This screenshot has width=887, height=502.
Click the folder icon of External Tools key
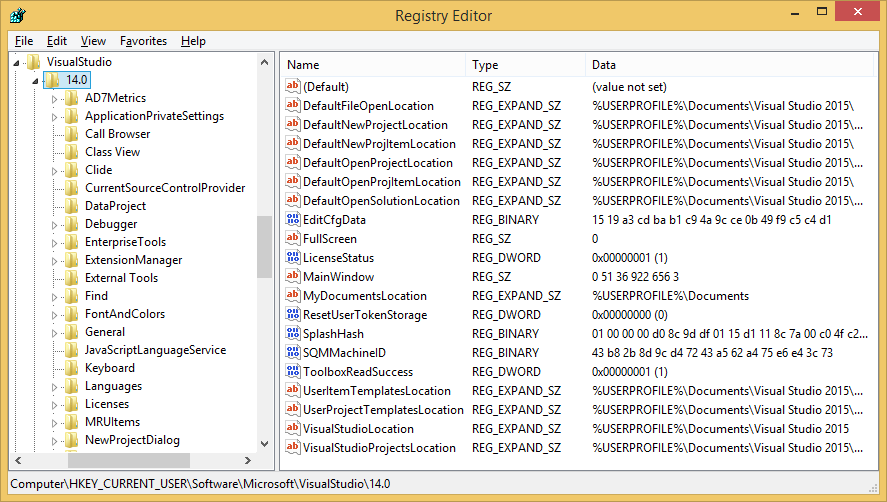click(71, 278)
